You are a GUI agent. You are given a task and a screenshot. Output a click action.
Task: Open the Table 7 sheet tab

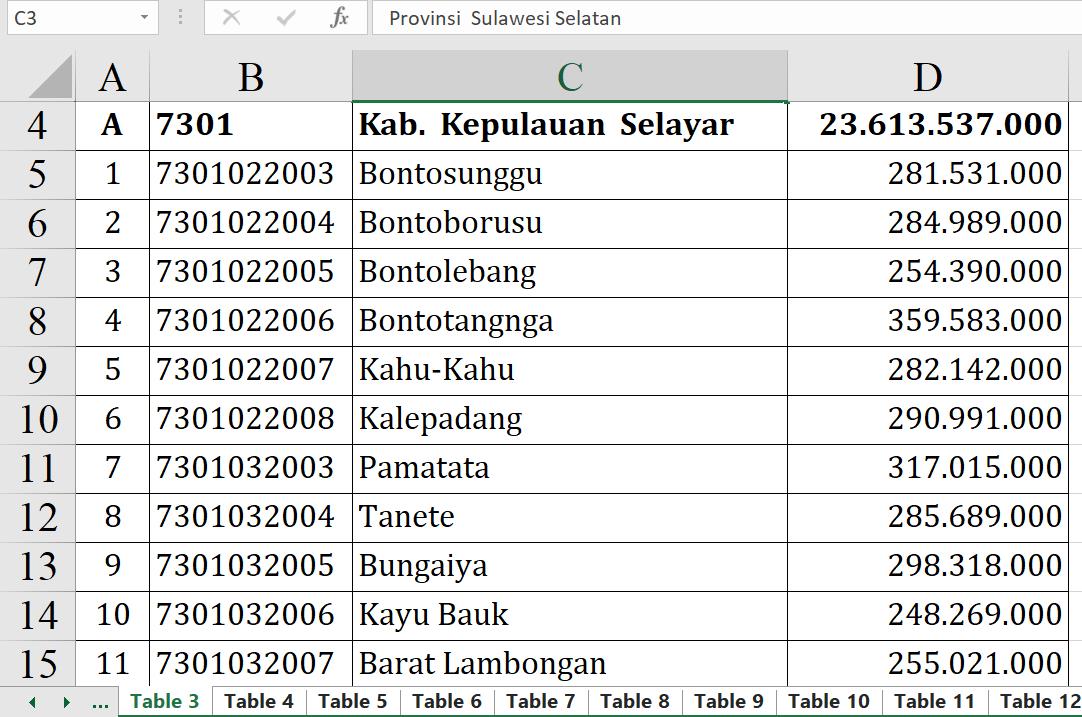point(541,702)
